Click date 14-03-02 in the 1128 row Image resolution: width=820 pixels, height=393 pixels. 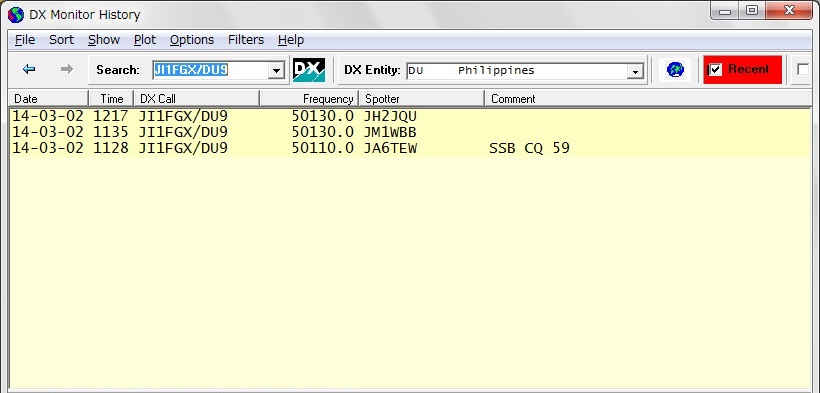click(x=48, y=148)
